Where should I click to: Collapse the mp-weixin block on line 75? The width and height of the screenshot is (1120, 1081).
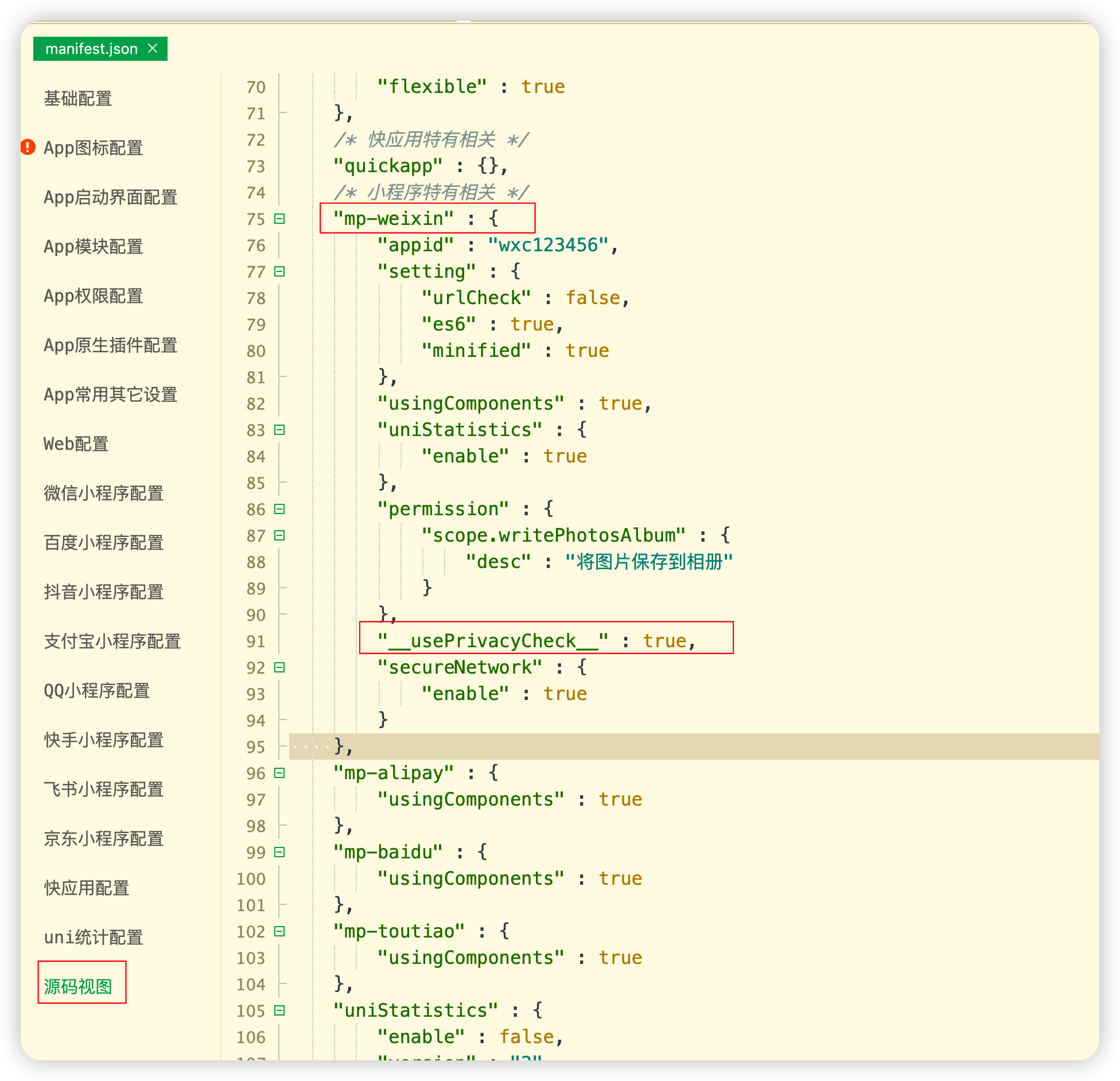click(x=279, y=219)
